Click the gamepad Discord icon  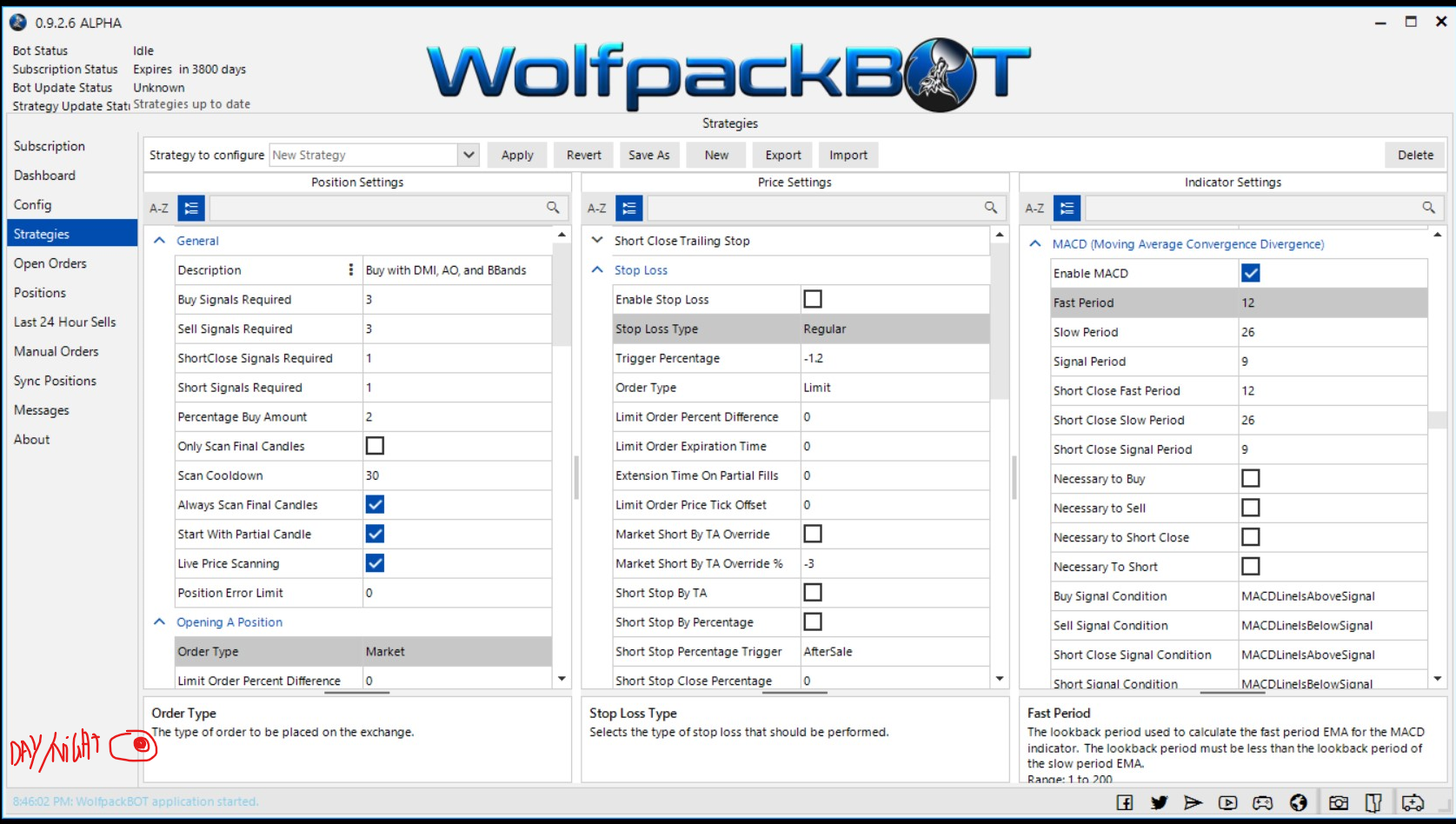click(1262, 802)
